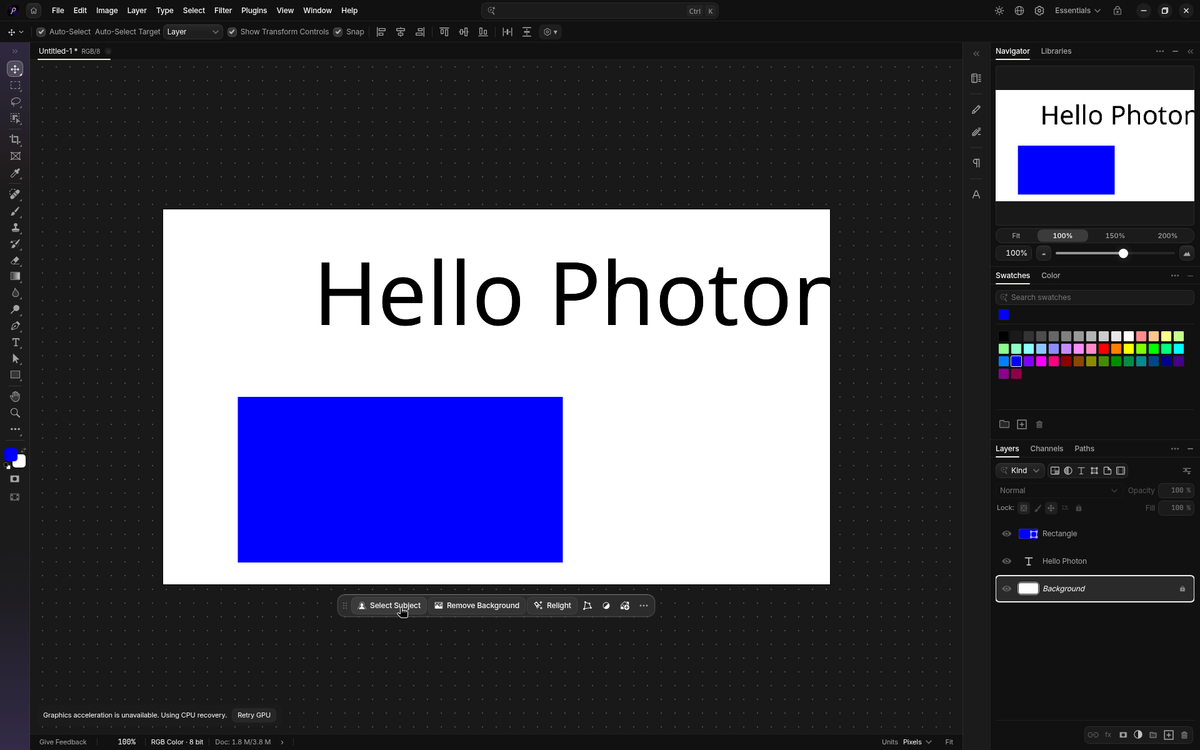The height and width of the screenshot is (750, 1200).
Task: Open the new adjustment layer icon
Action: (x=1138, y=735)
